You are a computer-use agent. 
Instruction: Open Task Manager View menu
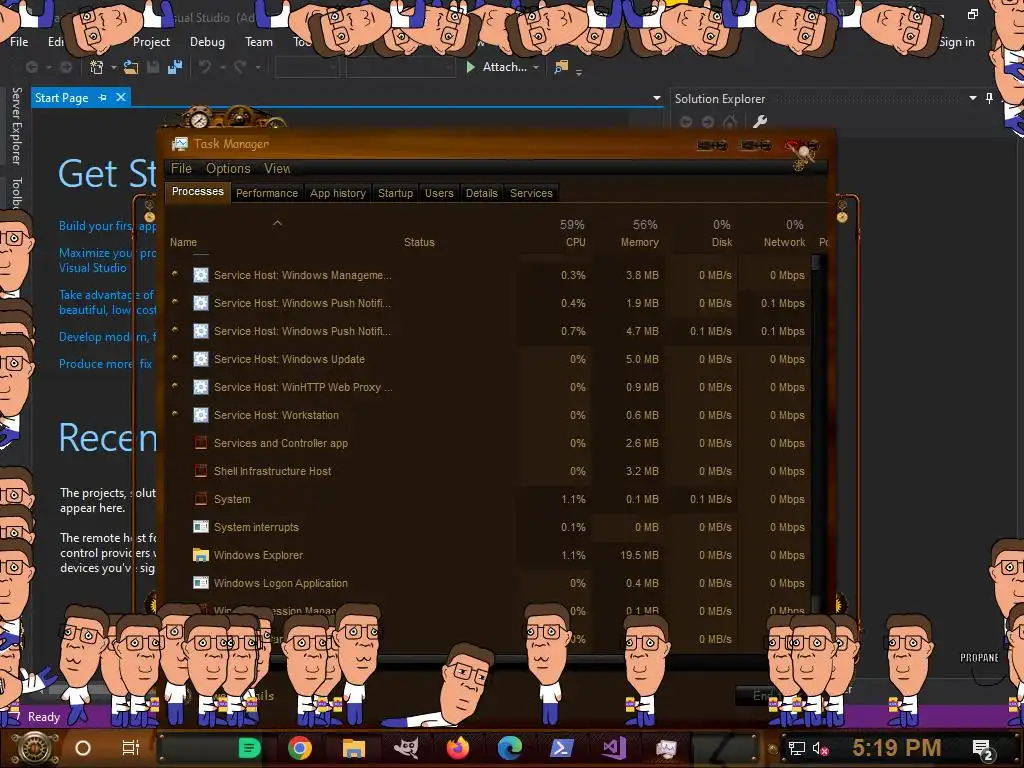tap(277, 168)
